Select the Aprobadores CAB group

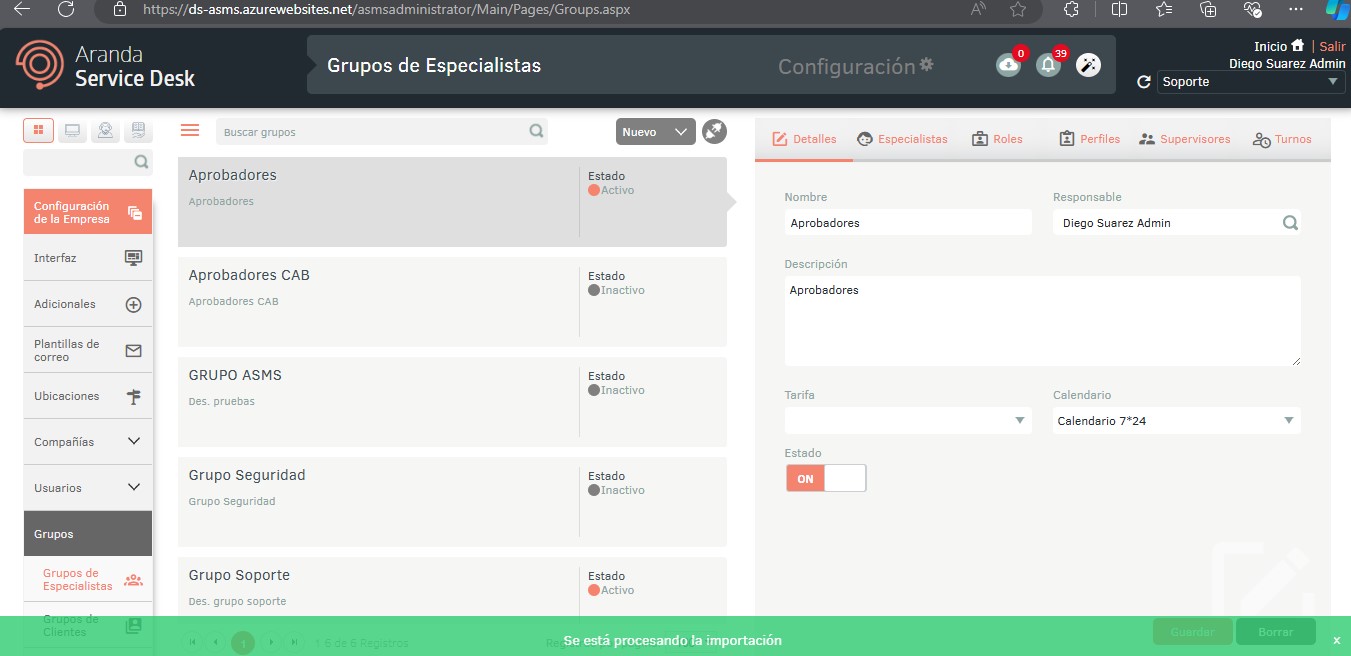click(x=452, y=302)
